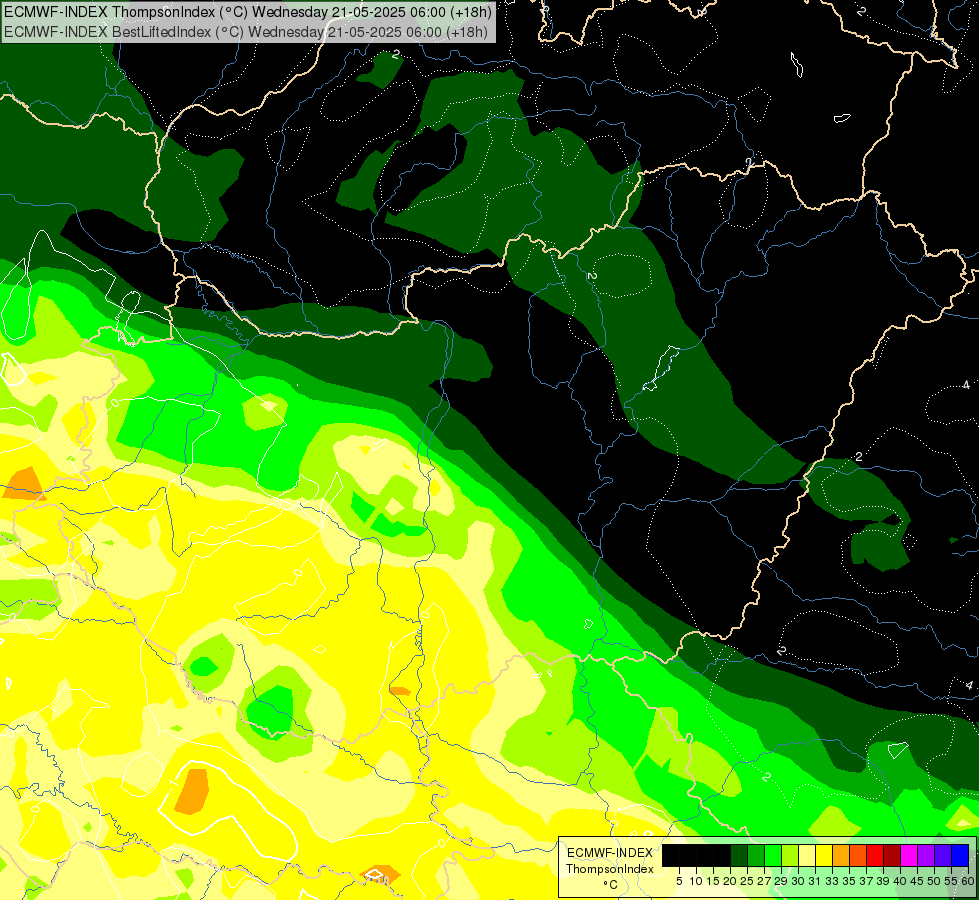Screen dimensions: 979x900
Task: Click the legend label 'ThompsonIndex'
Action: pyautogui.click(x=610, y=869)
